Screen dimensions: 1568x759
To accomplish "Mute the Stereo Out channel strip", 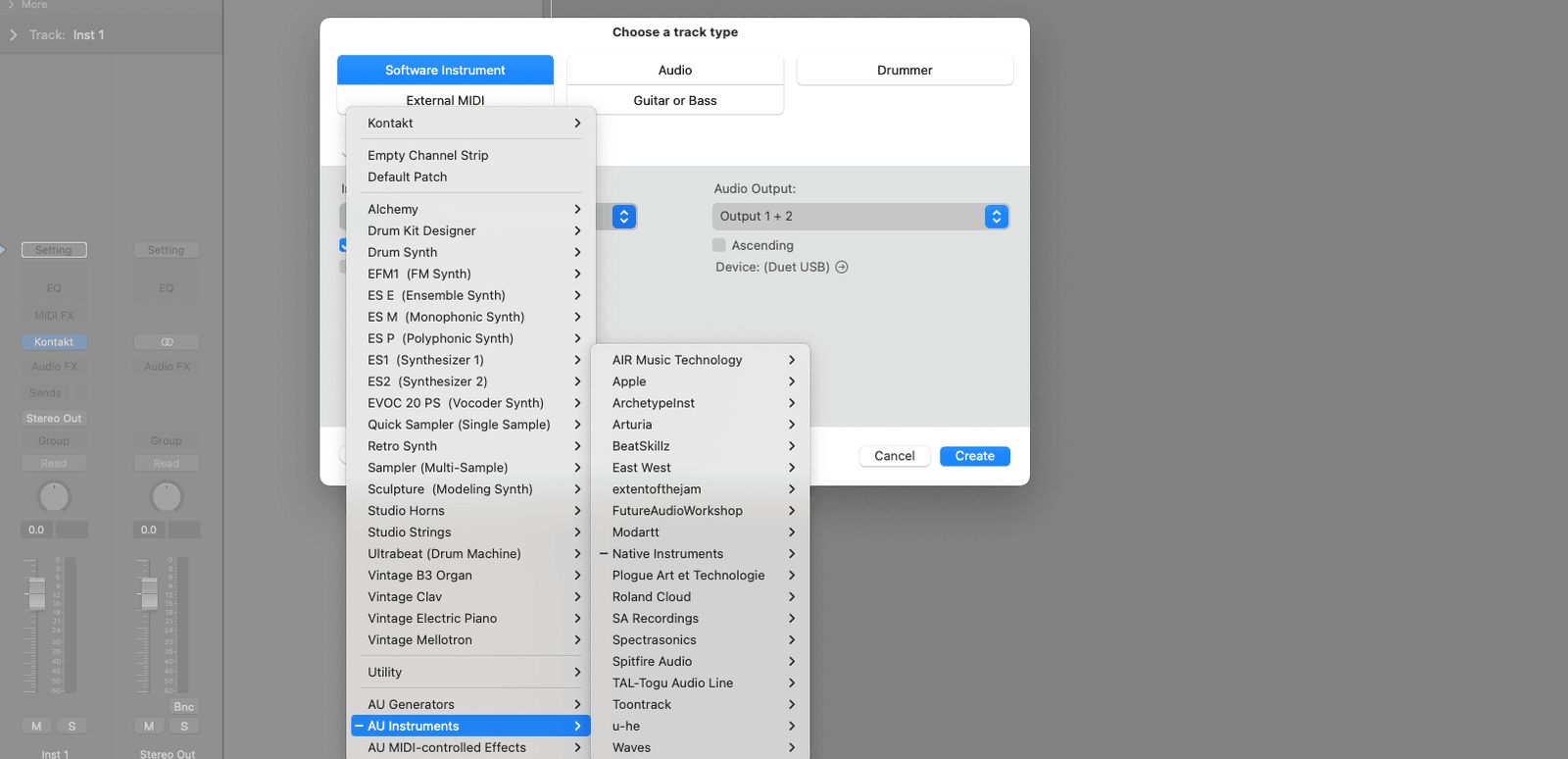I will point(149,727).
